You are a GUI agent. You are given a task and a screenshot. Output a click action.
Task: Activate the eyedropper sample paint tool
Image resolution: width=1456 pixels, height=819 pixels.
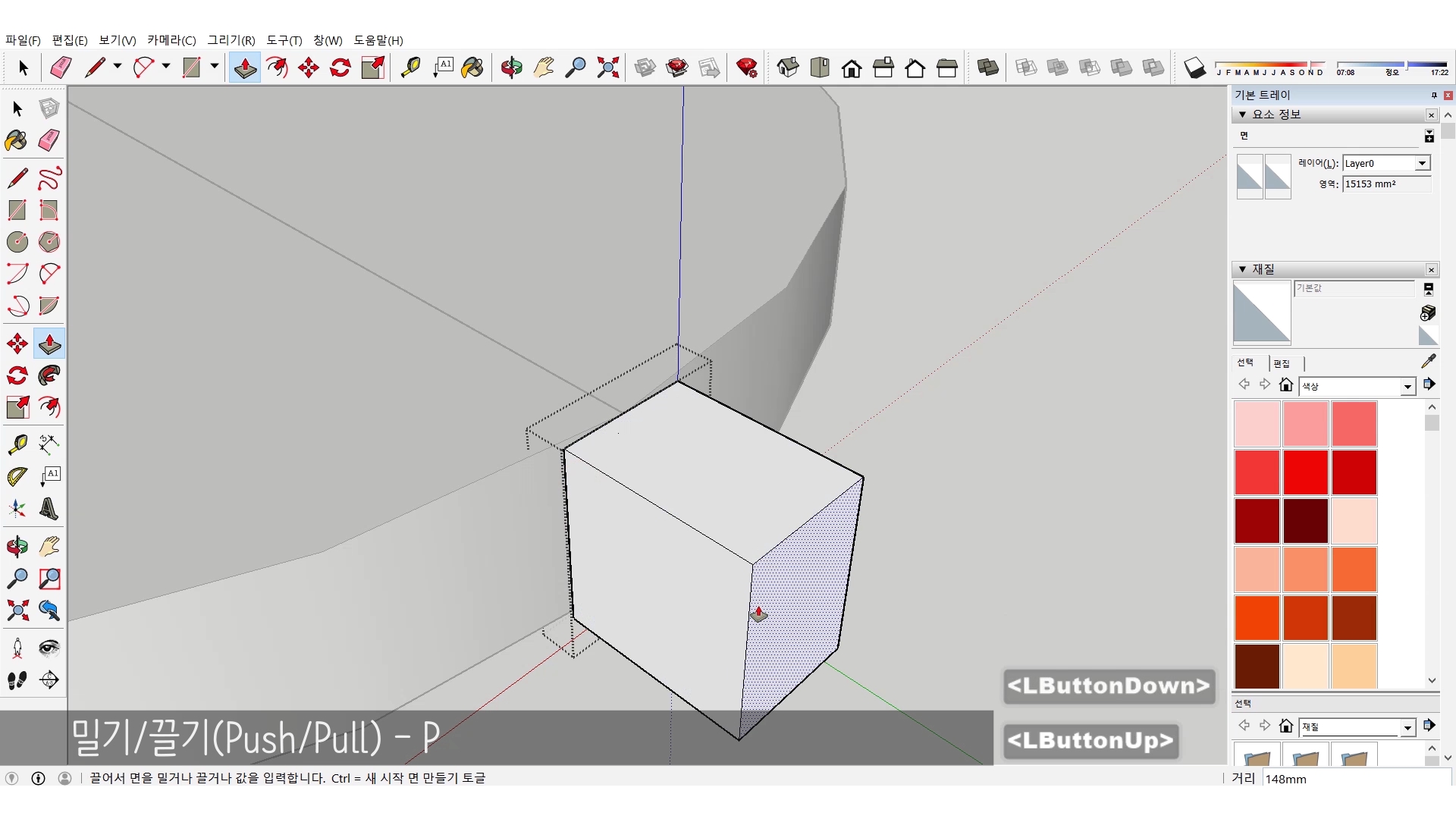tap(1428, 362)
